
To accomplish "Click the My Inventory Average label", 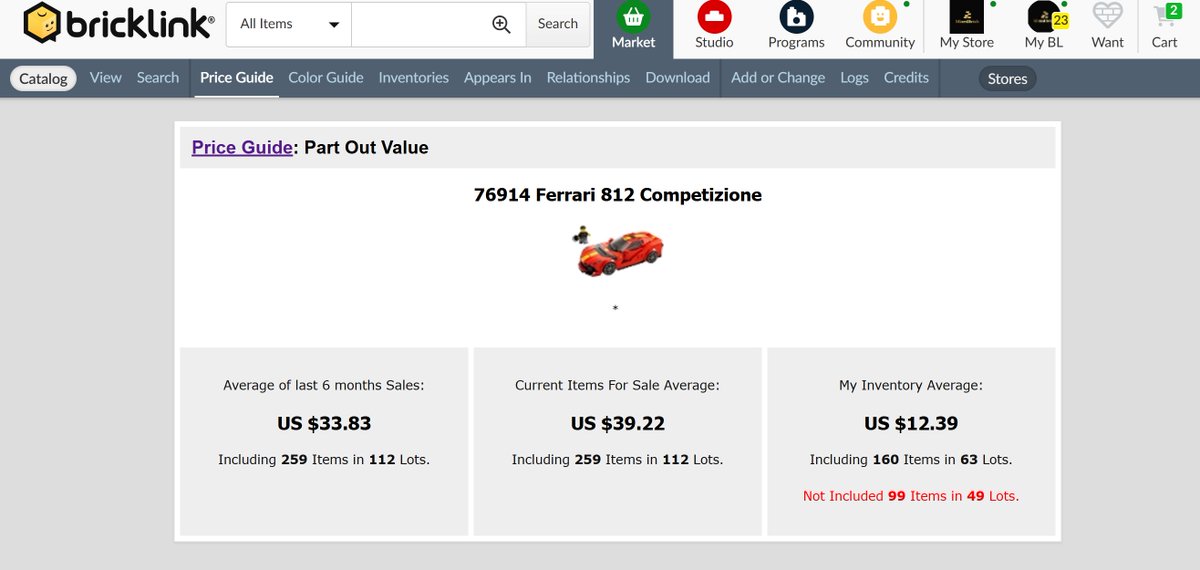I will 911,385.
